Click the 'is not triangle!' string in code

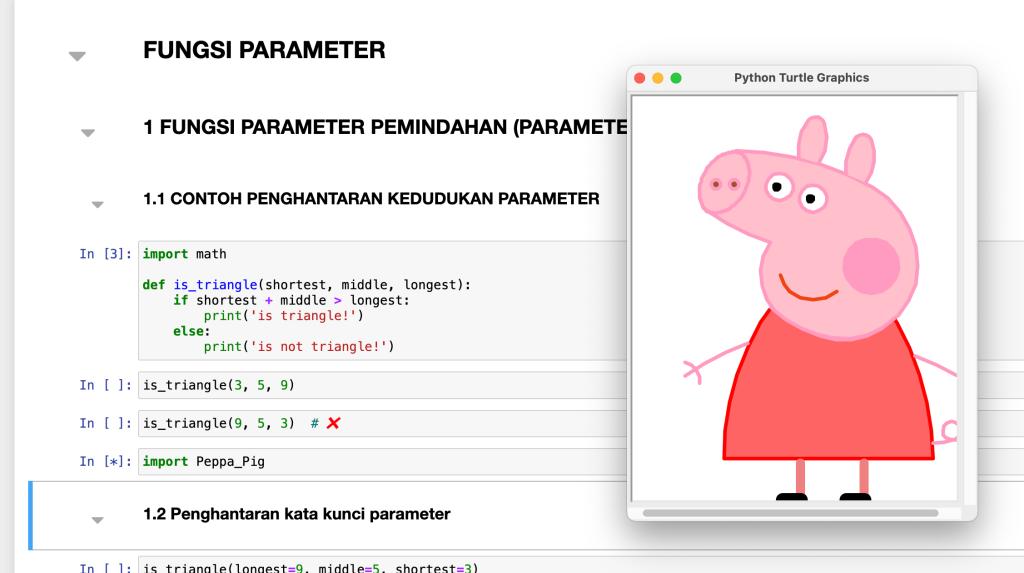[319, 347]
